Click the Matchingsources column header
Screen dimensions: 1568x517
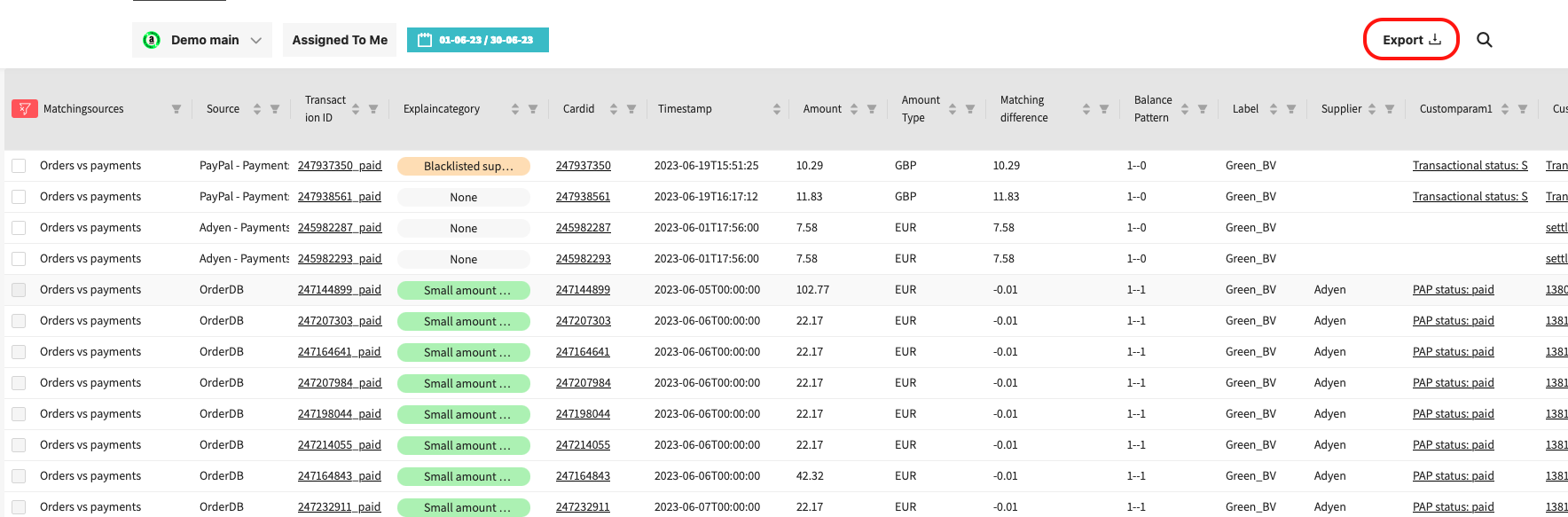click(83, 109)
